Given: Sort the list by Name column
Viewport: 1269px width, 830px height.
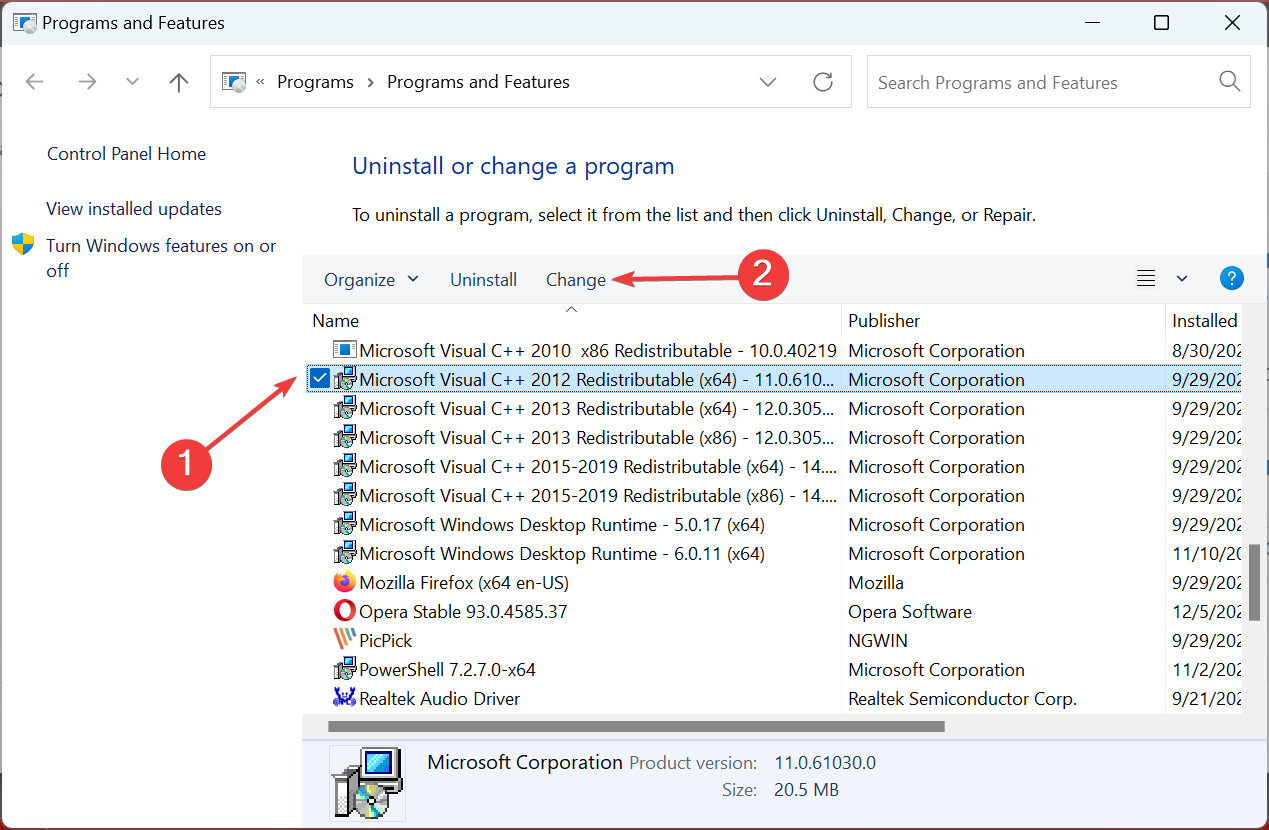Looking at the screenshot, I should click(572, 320).
